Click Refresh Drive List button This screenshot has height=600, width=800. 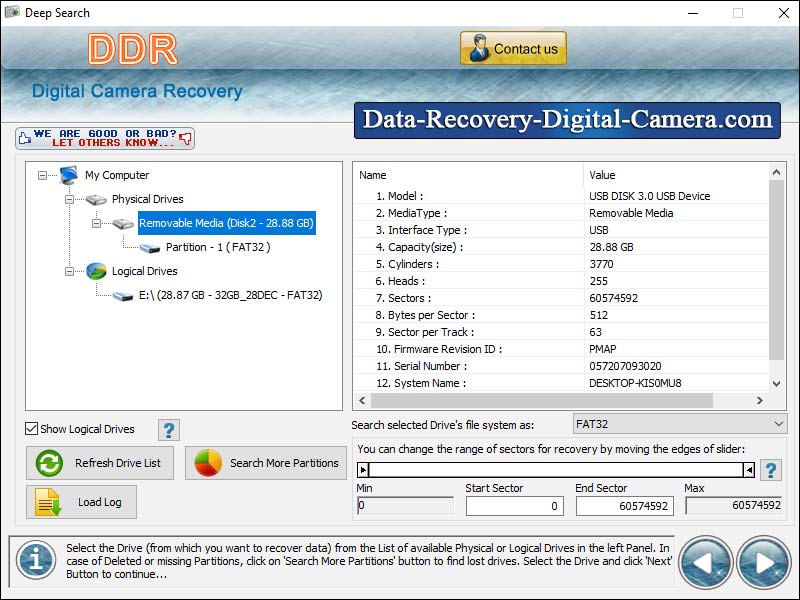tap(100, 463)
